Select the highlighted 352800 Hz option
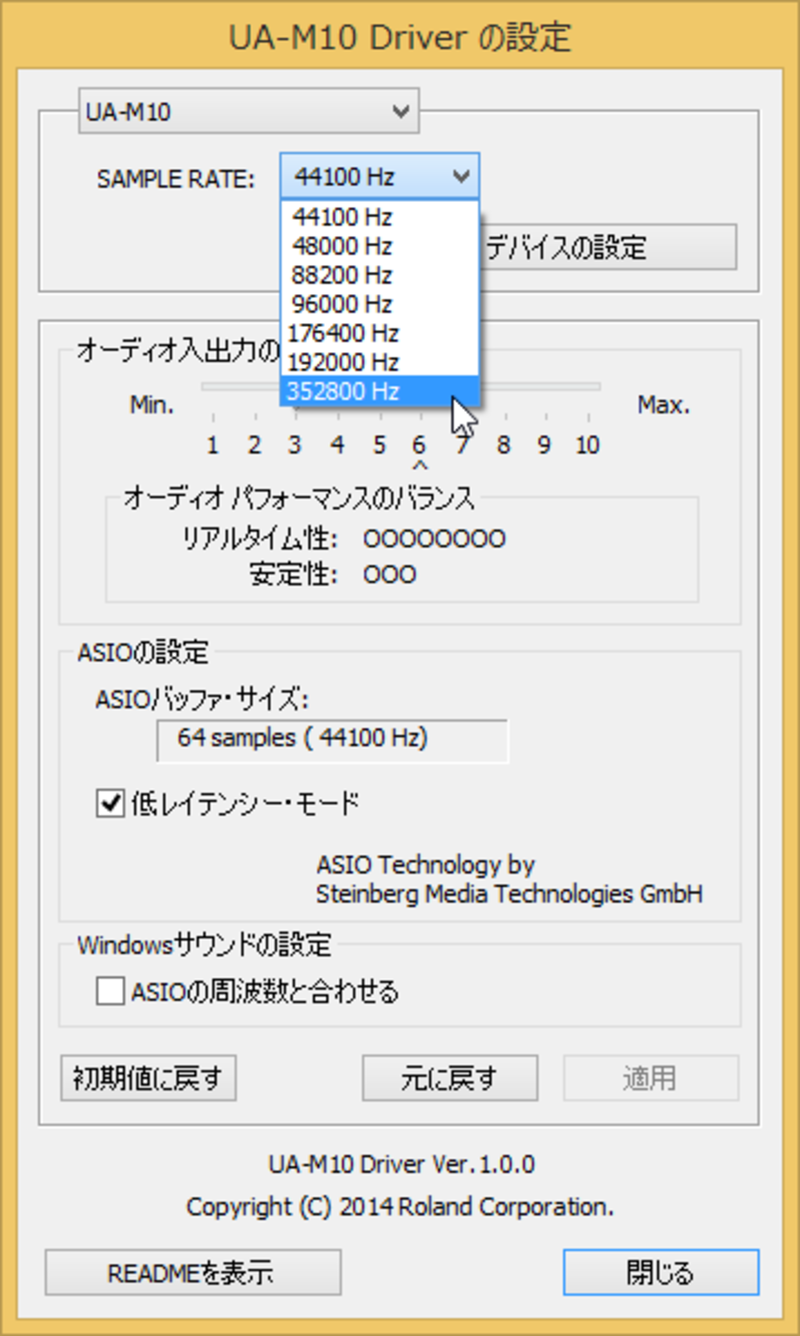 coord(380,391)
